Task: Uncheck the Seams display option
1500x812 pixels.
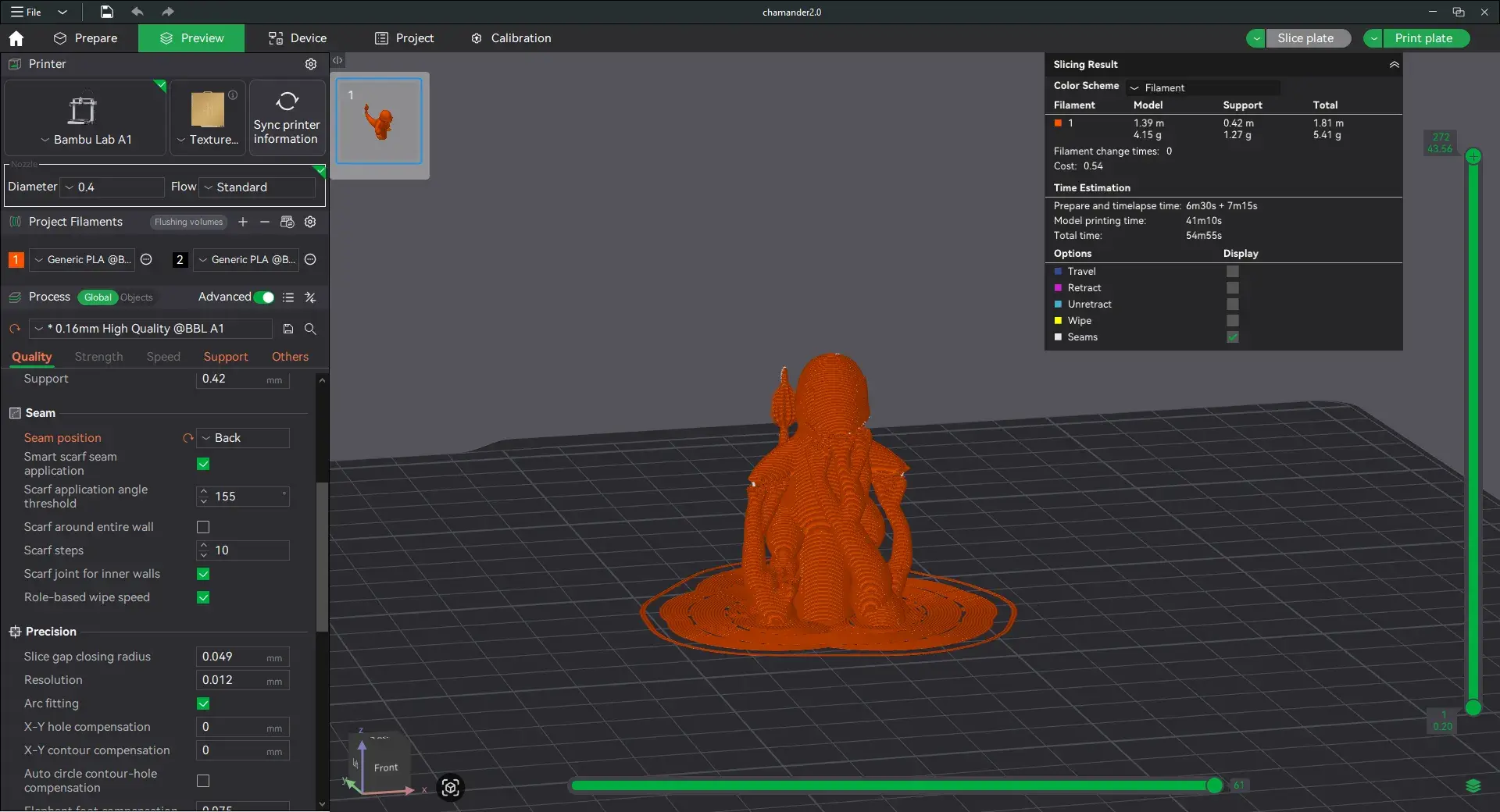Action: (1233, 337)
